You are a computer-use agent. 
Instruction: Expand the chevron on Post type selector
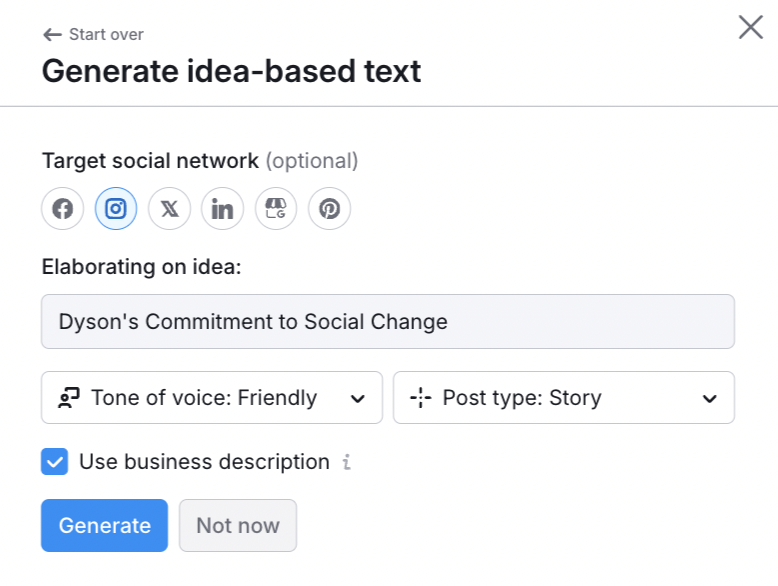709,399
